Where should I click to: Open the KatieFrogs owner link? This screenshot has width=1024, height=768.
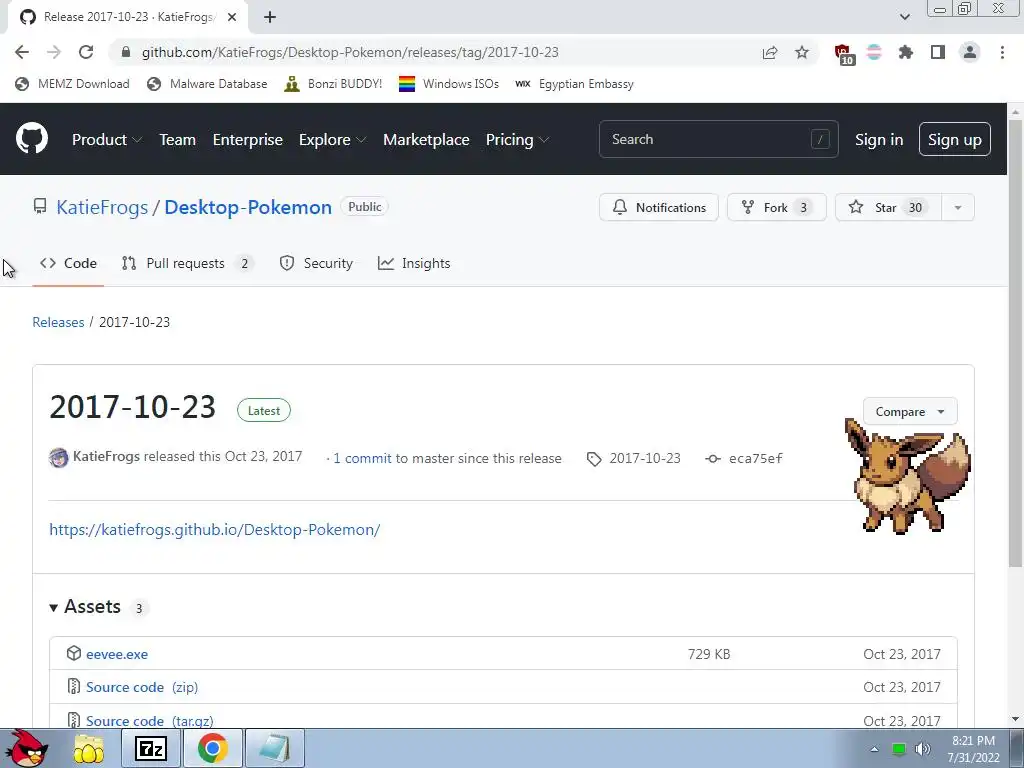[x=102, y=207]
